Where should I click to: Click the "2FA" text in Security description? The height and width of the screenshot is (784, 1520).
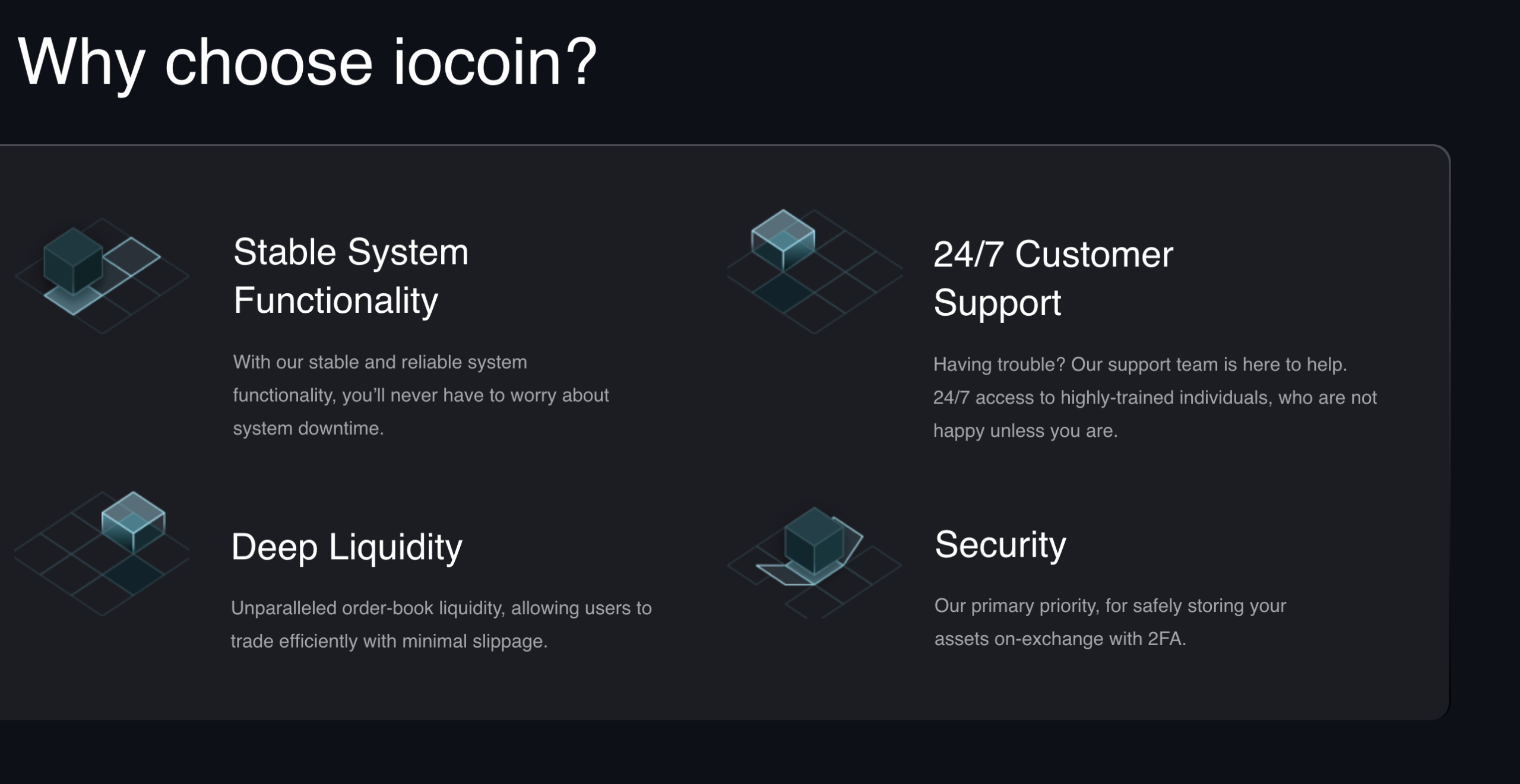pos(1166,639)
